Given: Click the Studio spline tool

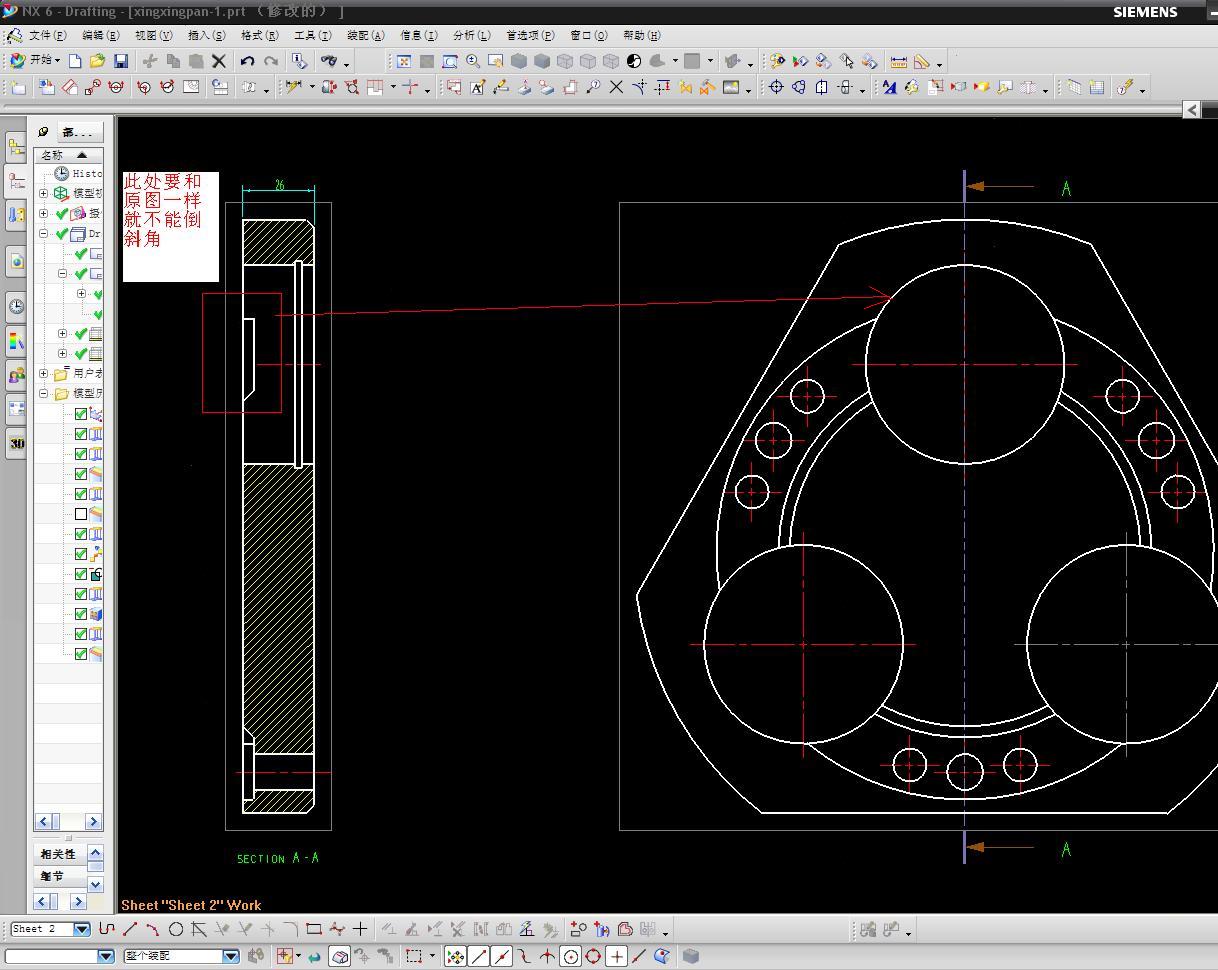Looking at the screenshot, I should 337,929.
